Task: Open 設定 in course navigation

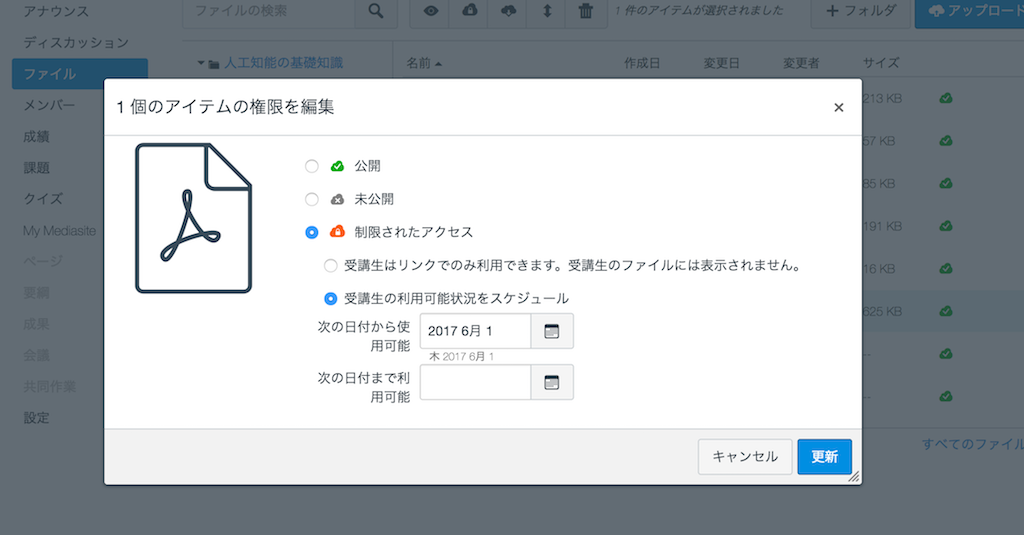Action: [x=37, y=418]
